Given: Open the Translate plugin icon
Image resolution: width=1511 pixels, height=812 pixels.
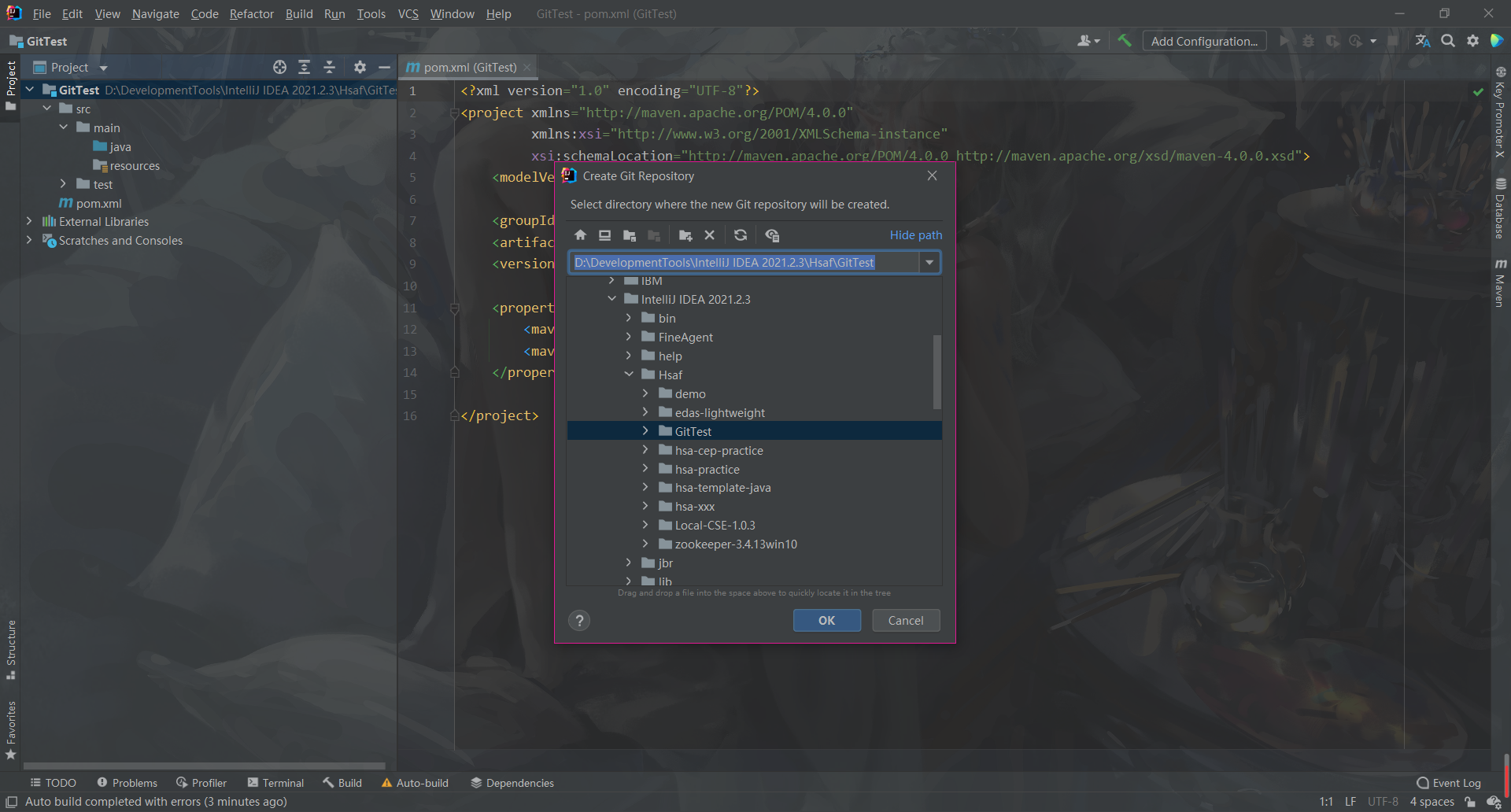Looking at the screenshot, I should coord(1423,41).
